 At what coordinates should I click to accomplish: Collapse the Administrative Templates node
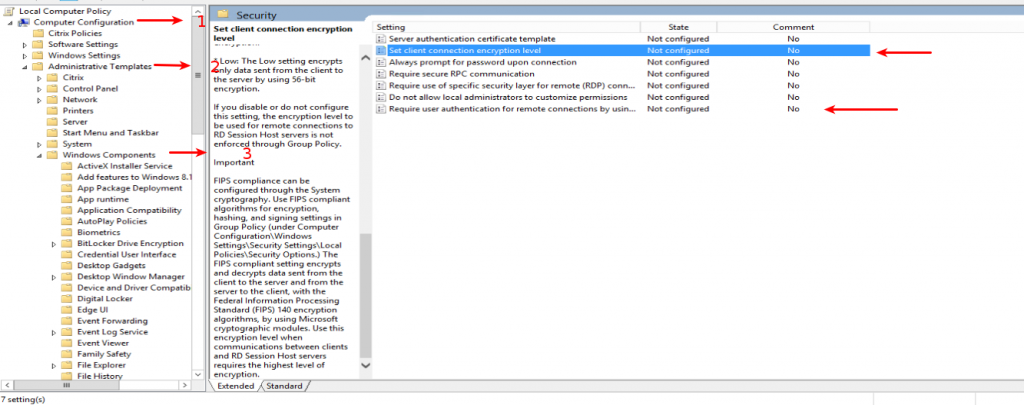pos(25,67)
